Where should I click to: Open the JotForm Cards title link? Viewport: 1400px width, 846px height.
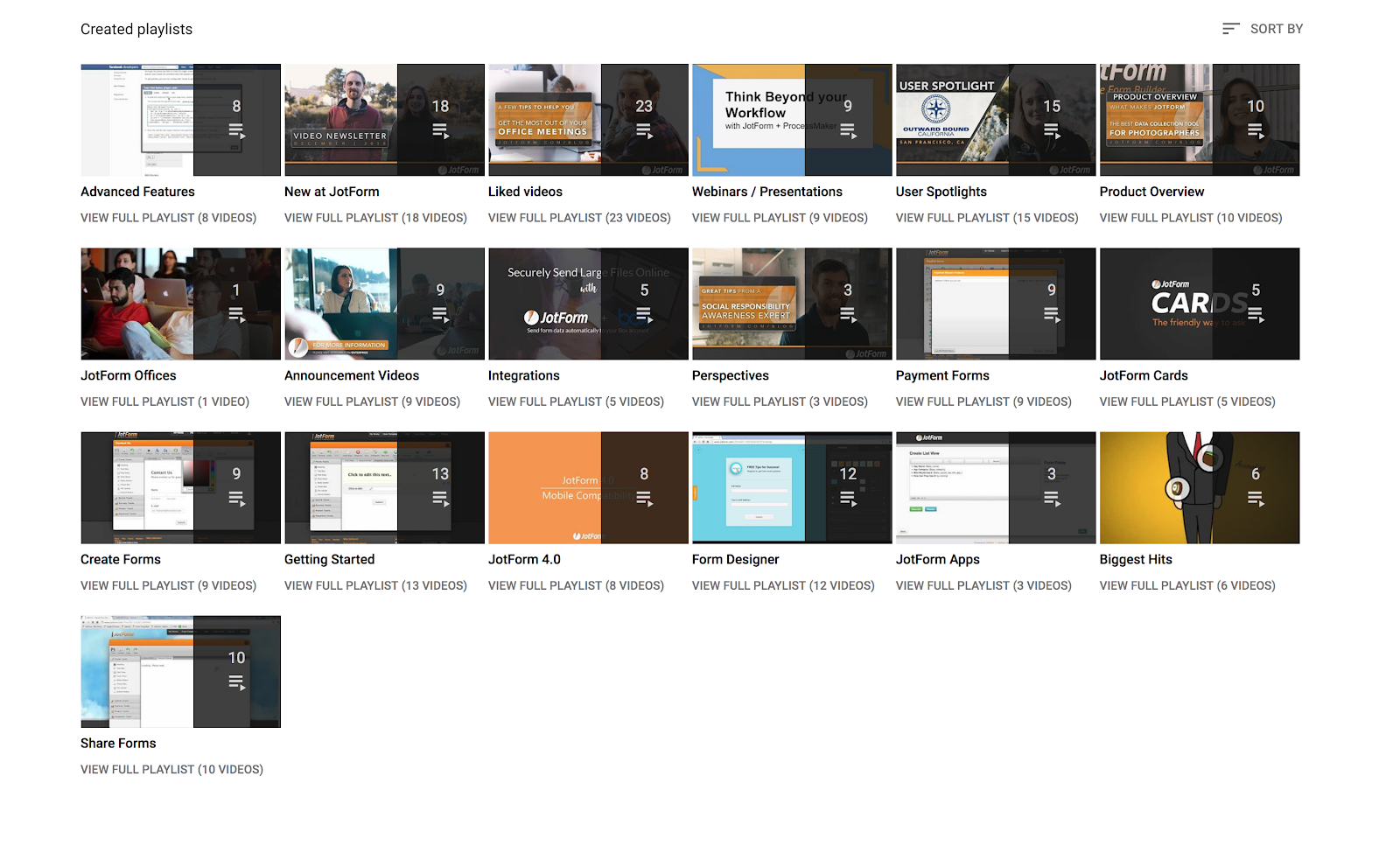coord(1144,375)
